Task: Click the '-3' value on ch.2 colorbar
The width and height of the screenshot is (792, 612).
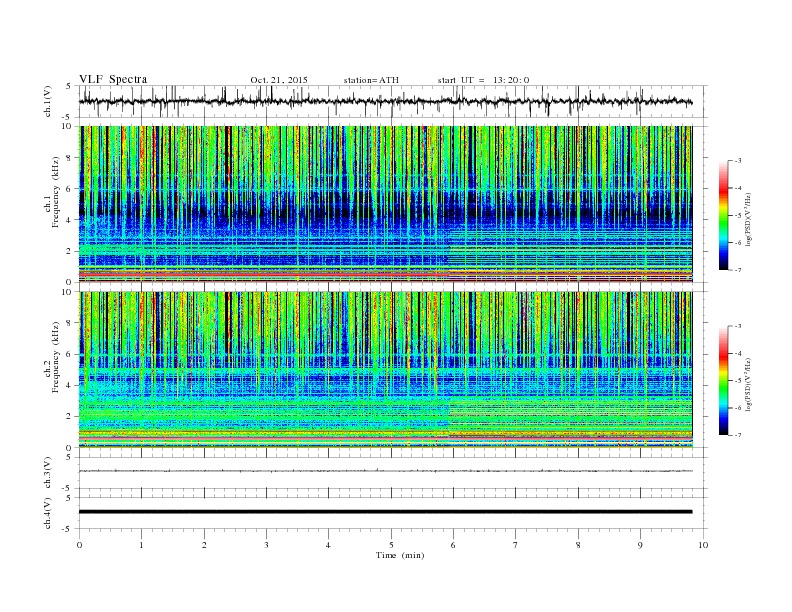Action: pyautogui.click(x=738, y=326)
